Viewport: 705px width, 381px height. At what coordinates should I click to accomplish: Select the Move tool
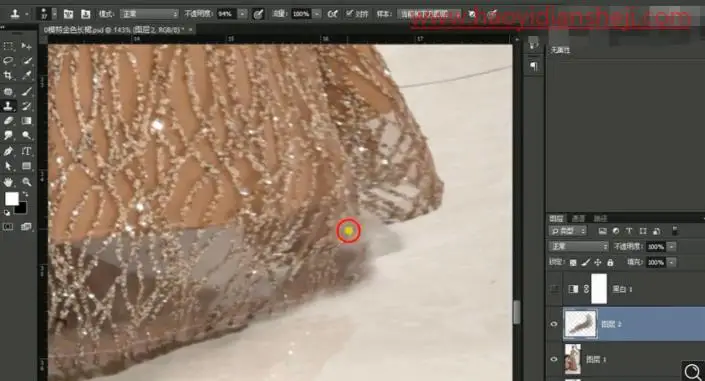[x=27, y=46]
